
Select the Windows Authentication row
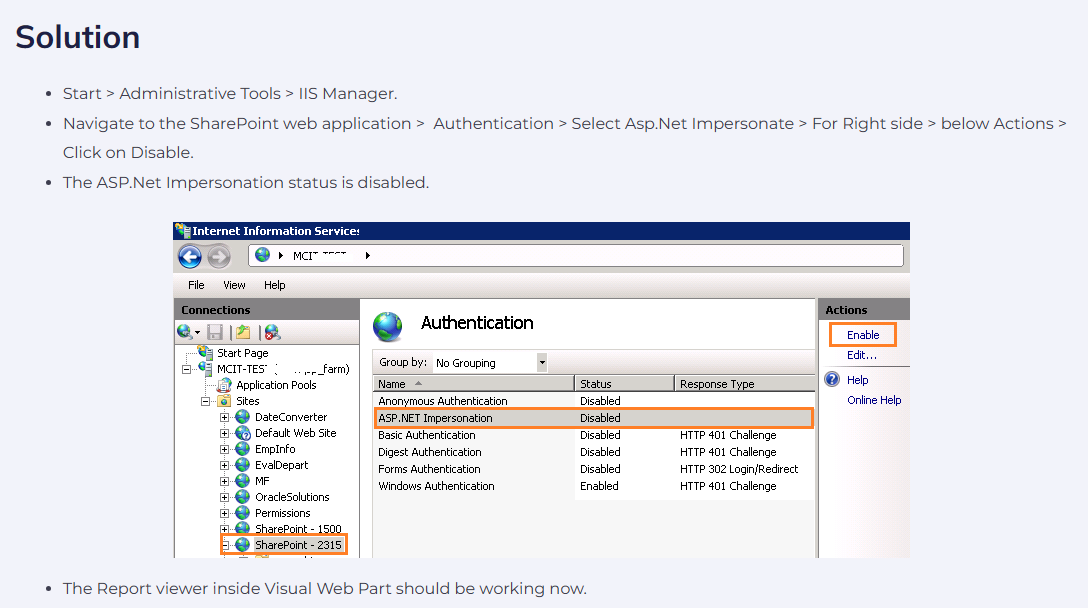click(593, 486)
